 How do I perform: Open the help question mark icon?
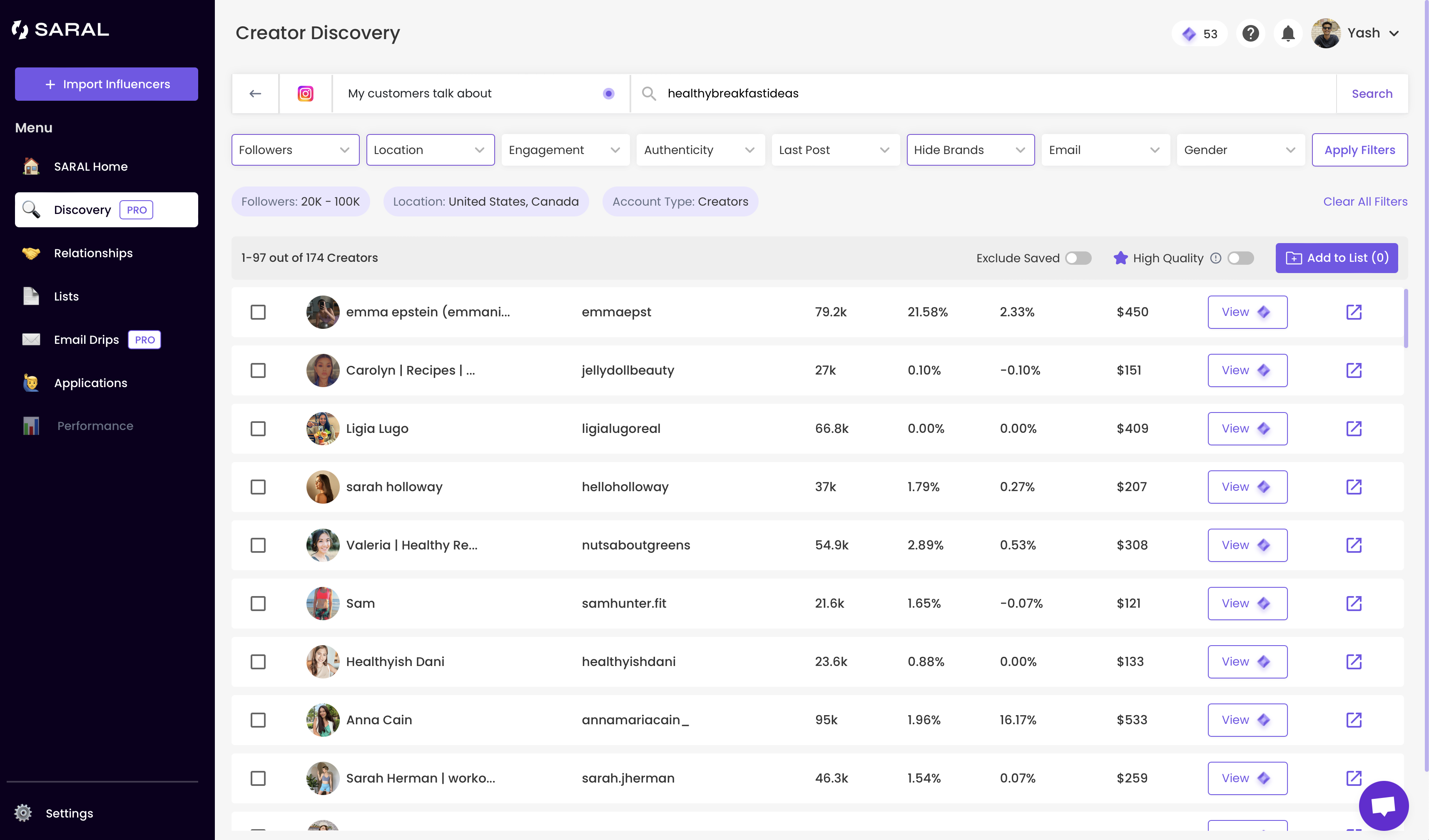pyautogui.click(x=1250, y=33)
